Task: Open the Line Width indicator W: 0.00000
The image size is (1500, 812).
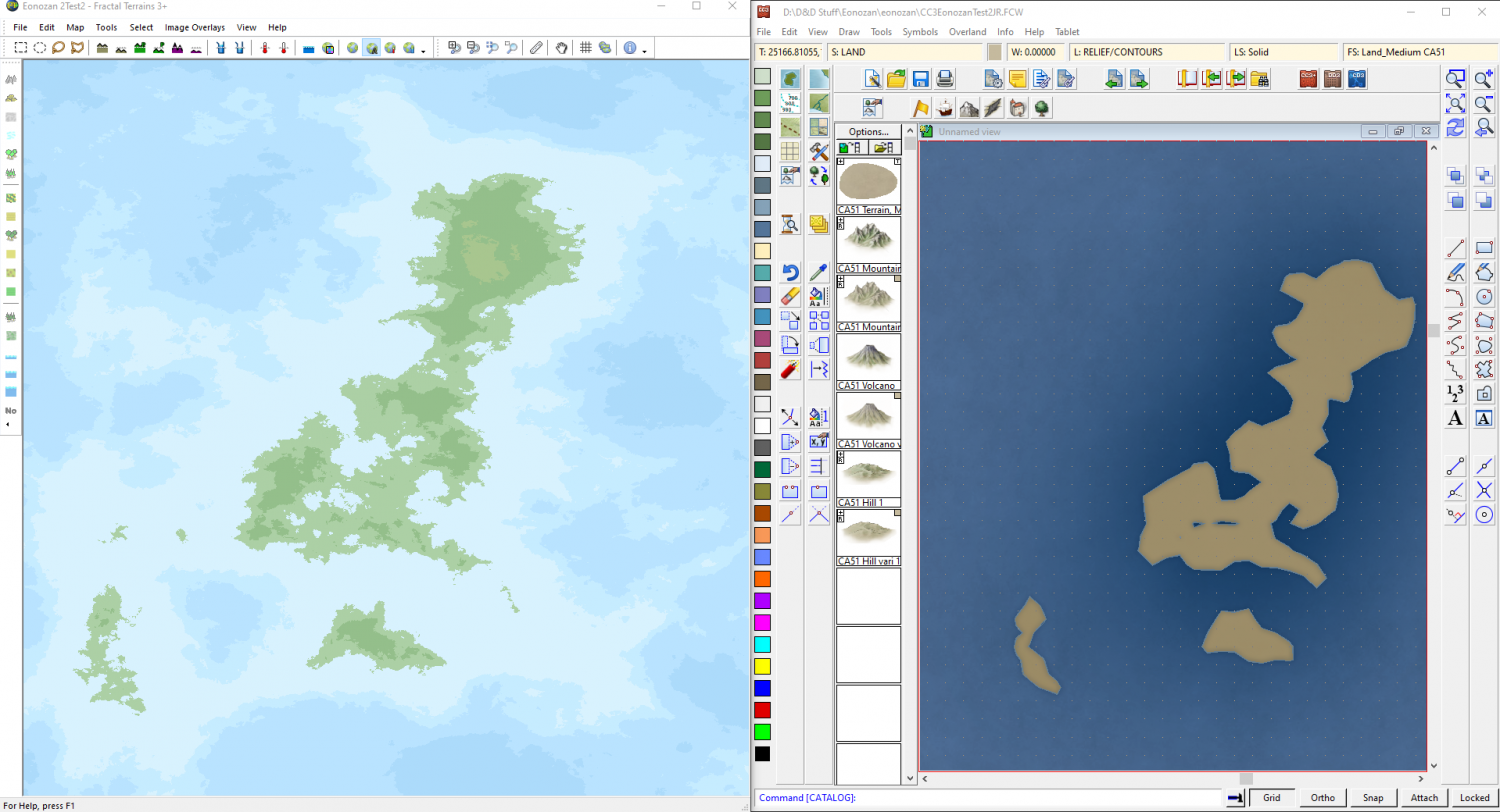Action: (x=1035, y=52)
